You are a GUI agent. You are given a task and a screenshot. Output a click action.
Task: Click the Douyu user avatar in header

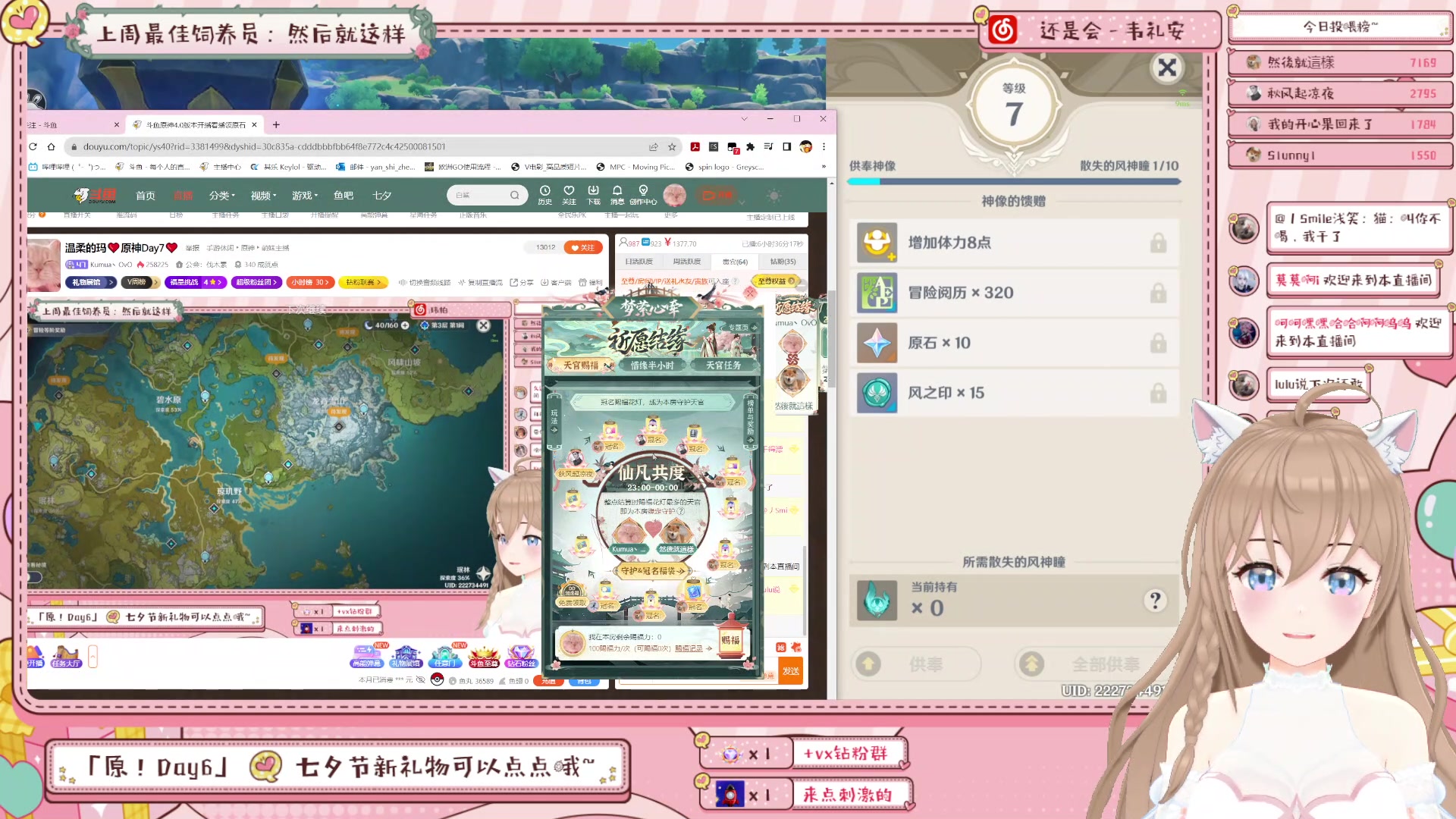point(674,195)
